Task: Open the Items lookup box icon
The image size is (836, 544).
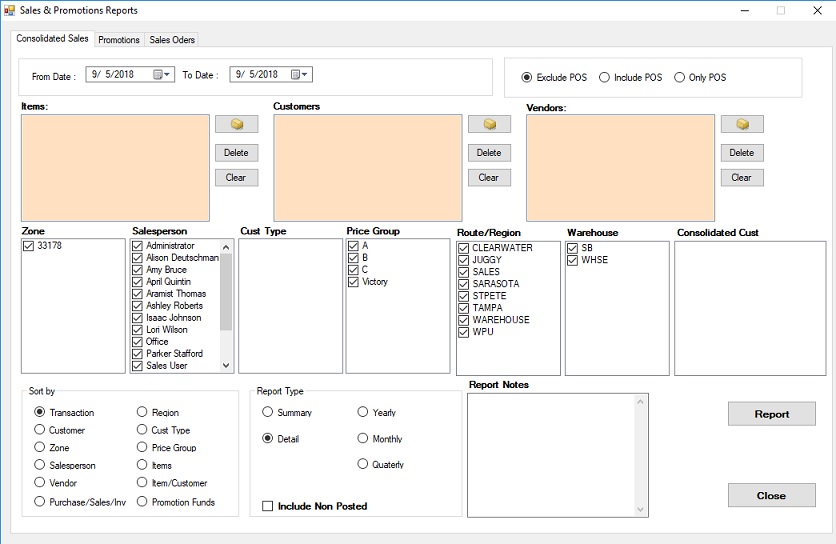Action: [237, 124]
